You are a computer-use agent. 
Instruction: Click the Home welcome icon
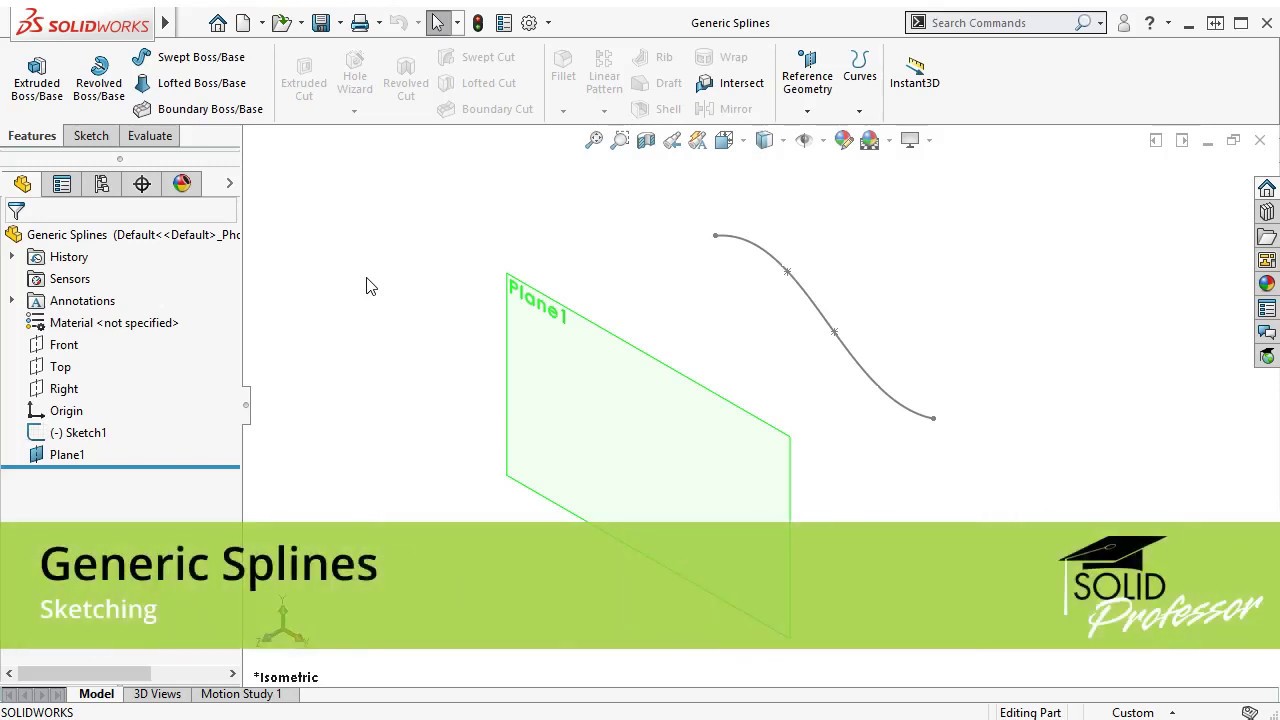click(x=217, y=22)
